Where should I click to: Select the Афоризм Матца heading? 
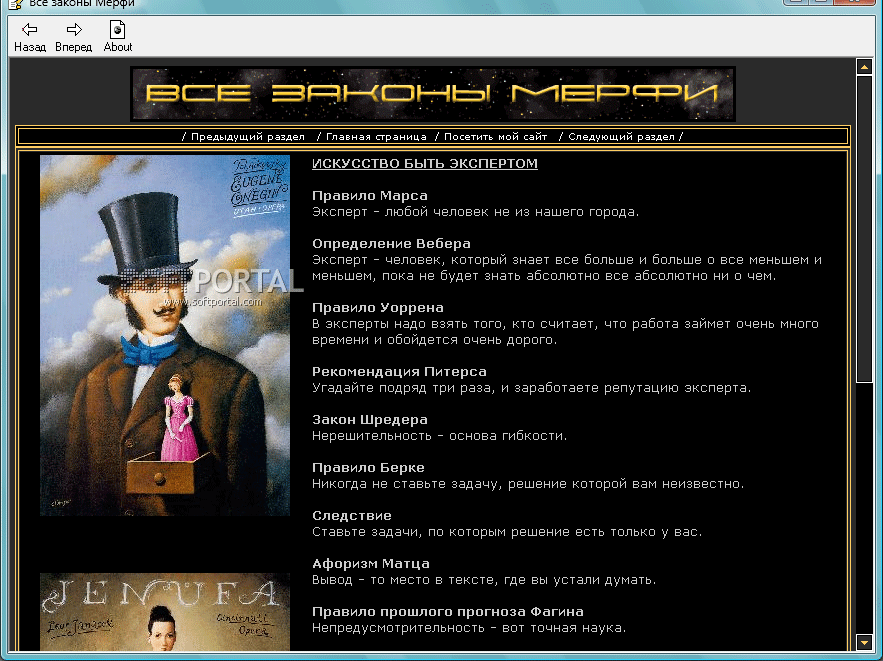click(x=371, y=563)
